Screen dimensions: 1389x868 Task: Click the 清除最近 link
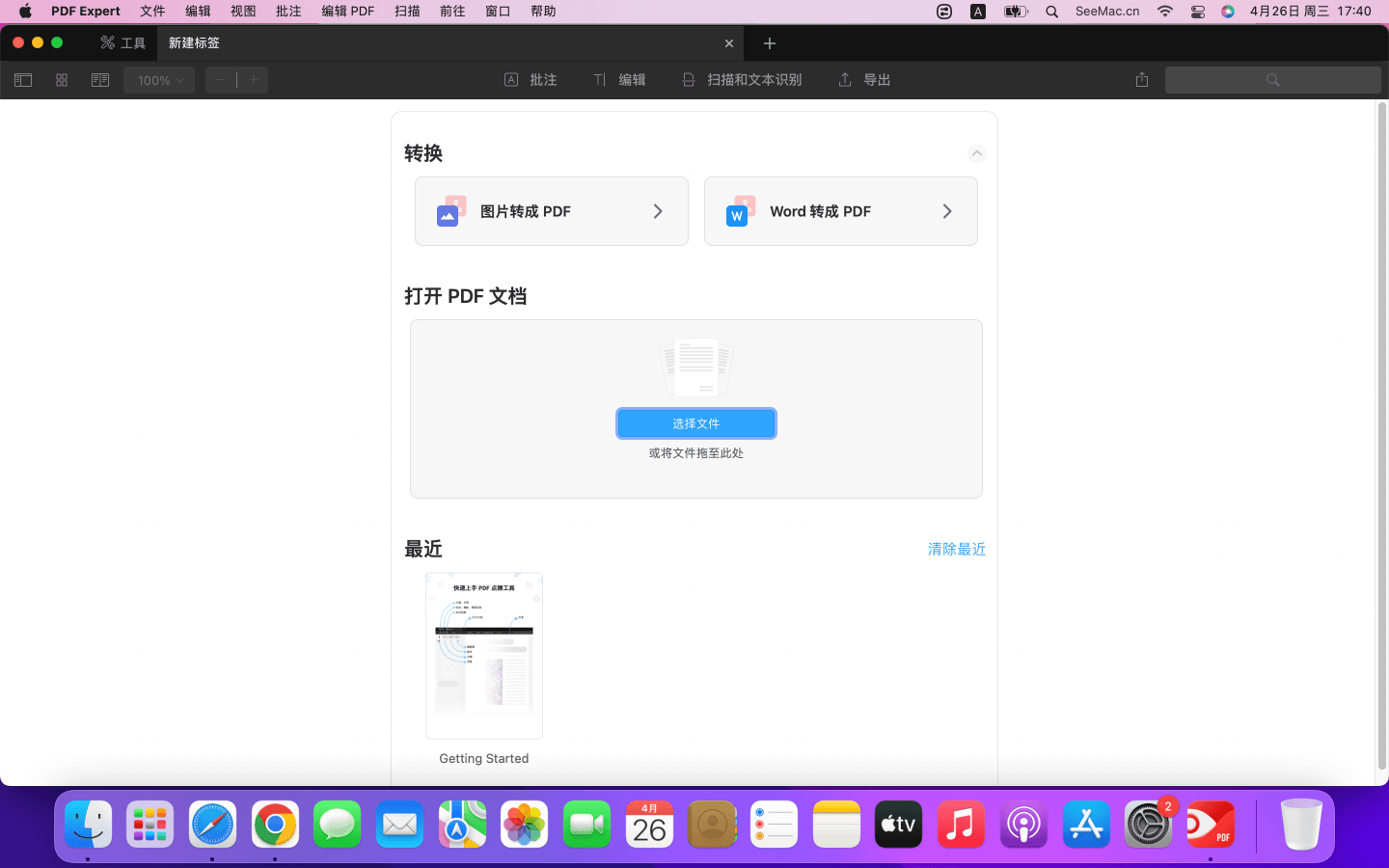pyautogui.click(x=956, y=549)
